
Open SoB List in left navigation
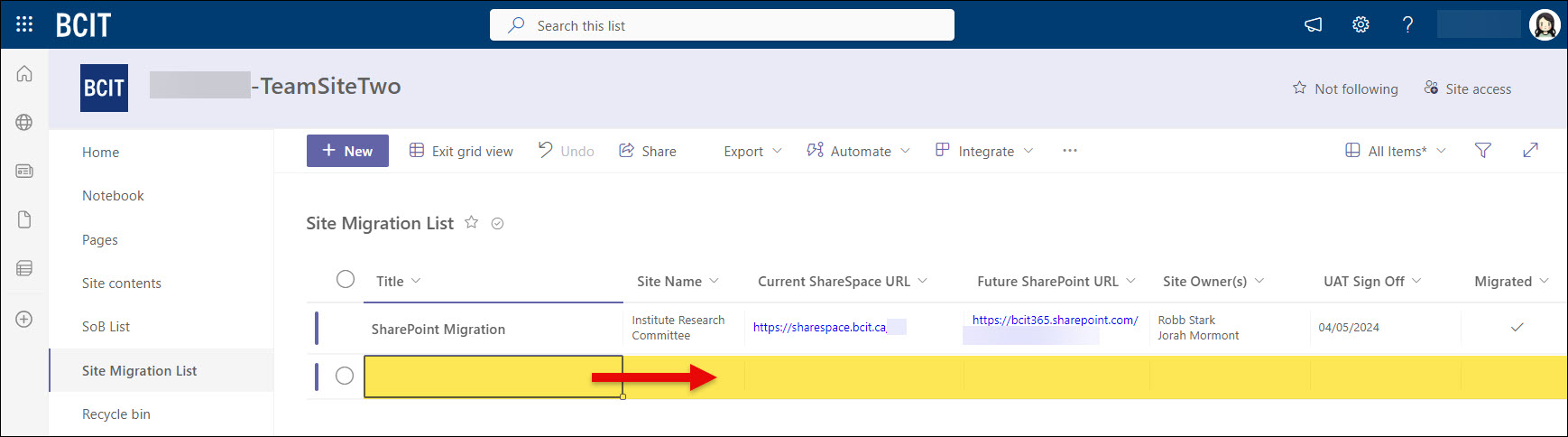(x=106, y=326)
